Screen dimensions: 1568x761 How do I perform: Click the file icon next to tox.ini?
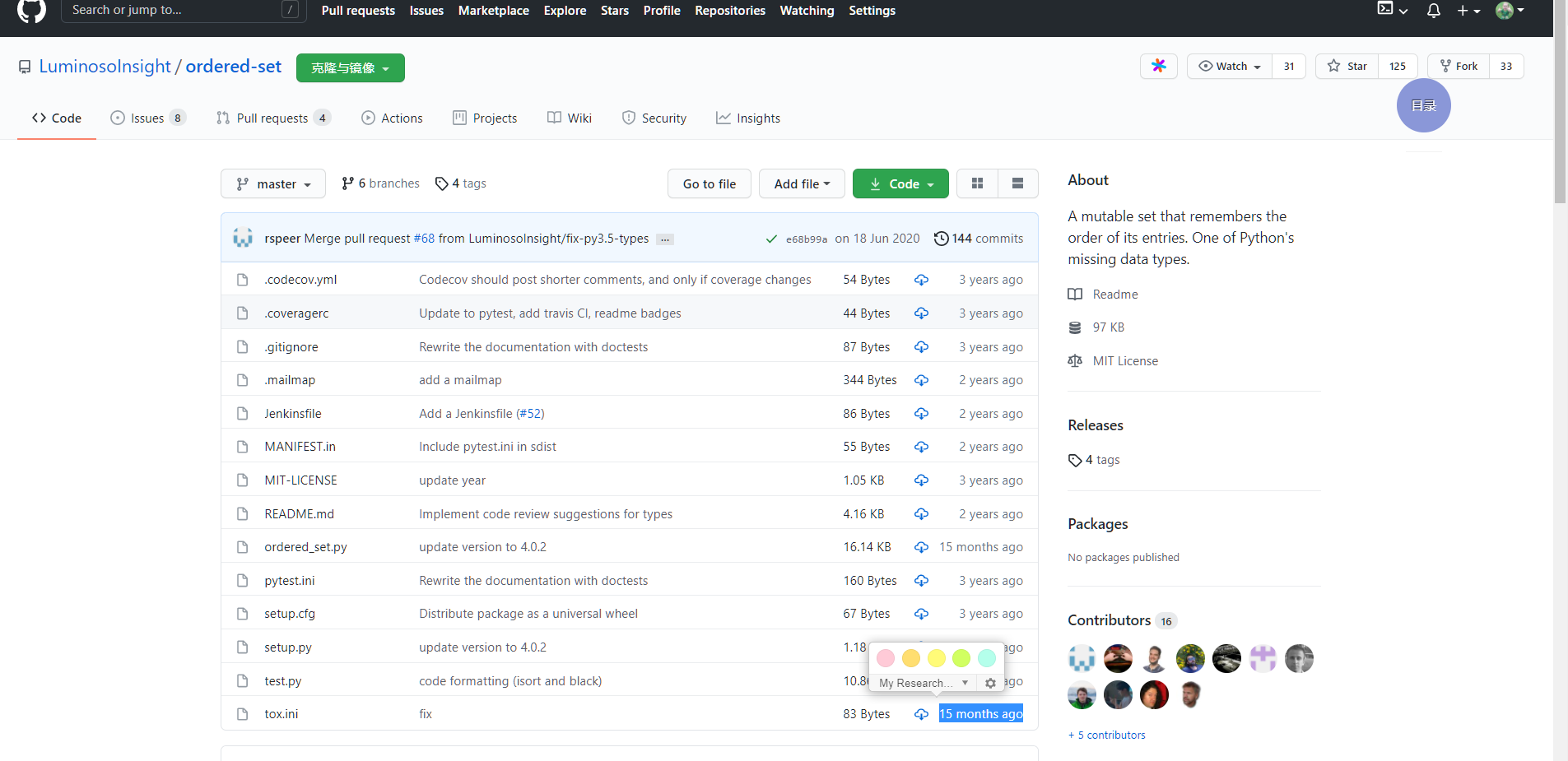(242, 714)
